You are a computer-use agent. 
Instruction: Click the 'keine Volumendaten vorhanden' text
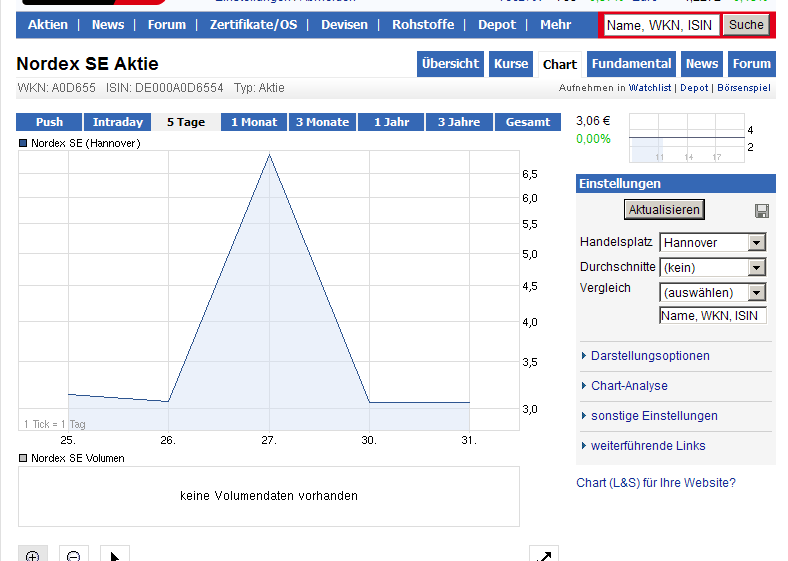(x=269, y=496)
